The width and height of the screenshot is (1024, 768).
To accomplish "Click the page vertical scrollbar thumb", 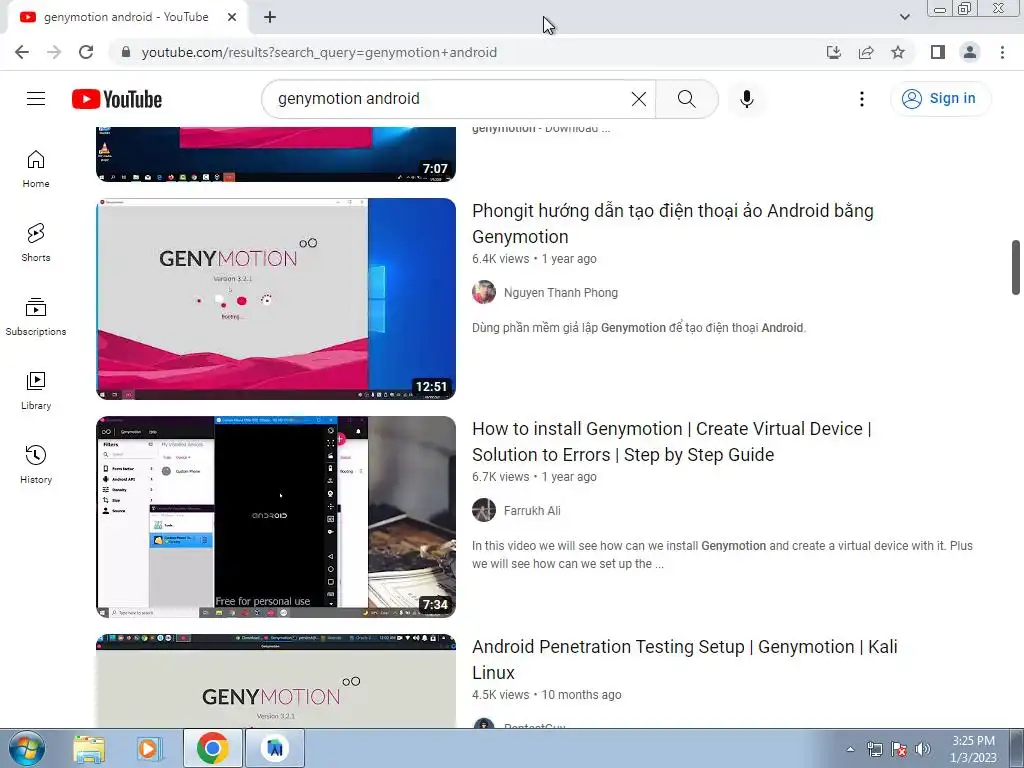I will [x=1016, y=267].
